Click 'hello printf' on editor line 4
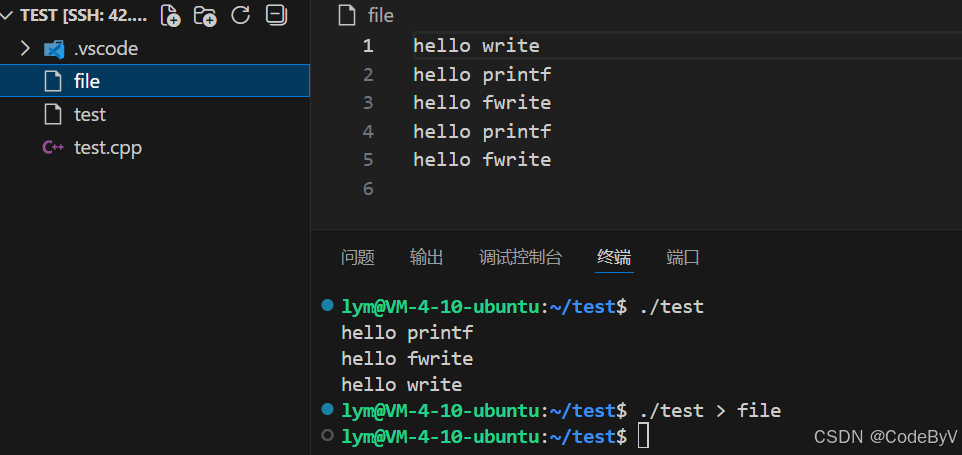 [x=482, y=131]
